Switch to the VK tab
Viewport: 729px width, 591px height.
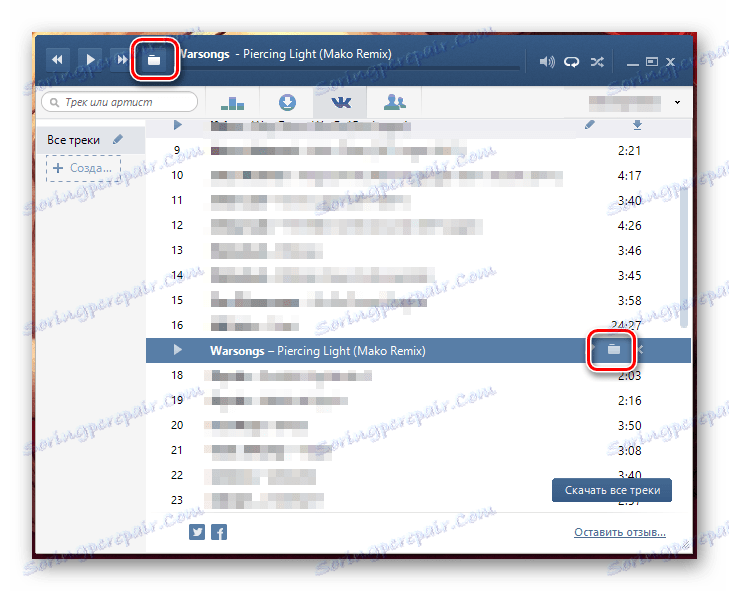pyautogui.click(x=340, y=102)
